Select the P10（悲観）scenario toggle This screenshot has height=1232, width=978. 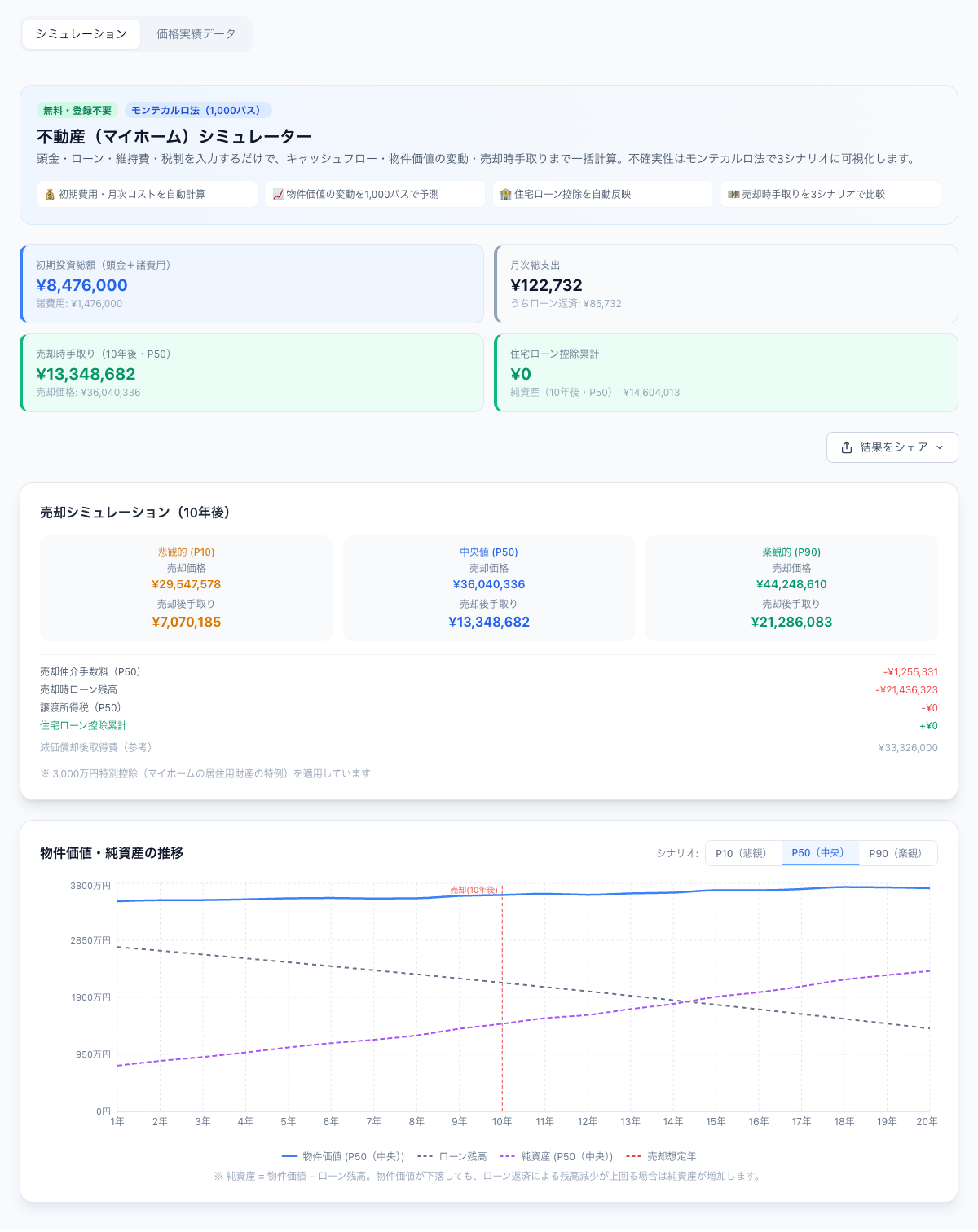coord(743,853)
